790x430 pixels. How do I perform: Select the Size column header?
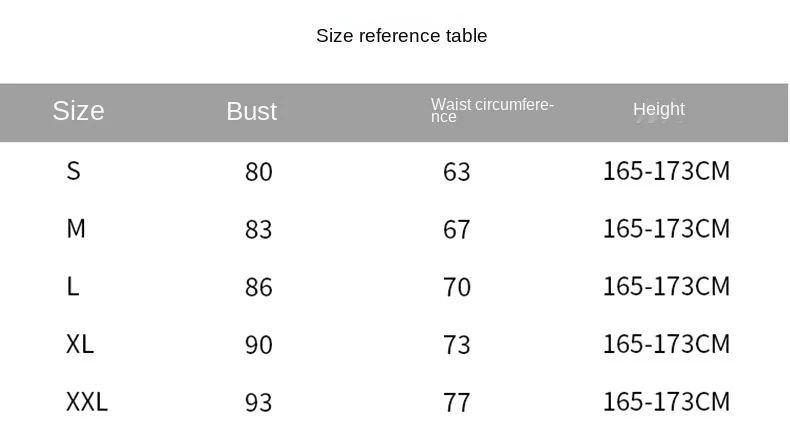[x=78, y=111]
